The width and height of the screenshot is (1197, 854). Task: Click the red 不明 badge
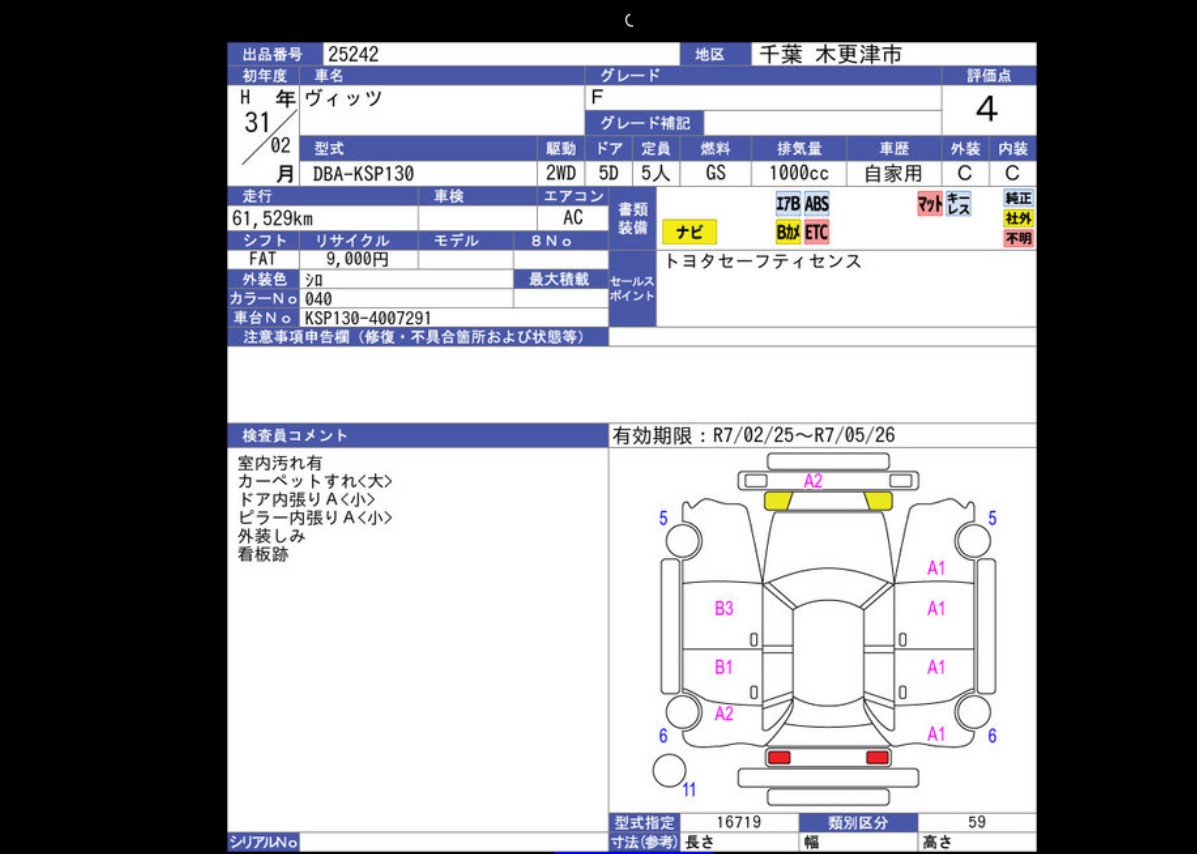click(x=1019, y=238)
